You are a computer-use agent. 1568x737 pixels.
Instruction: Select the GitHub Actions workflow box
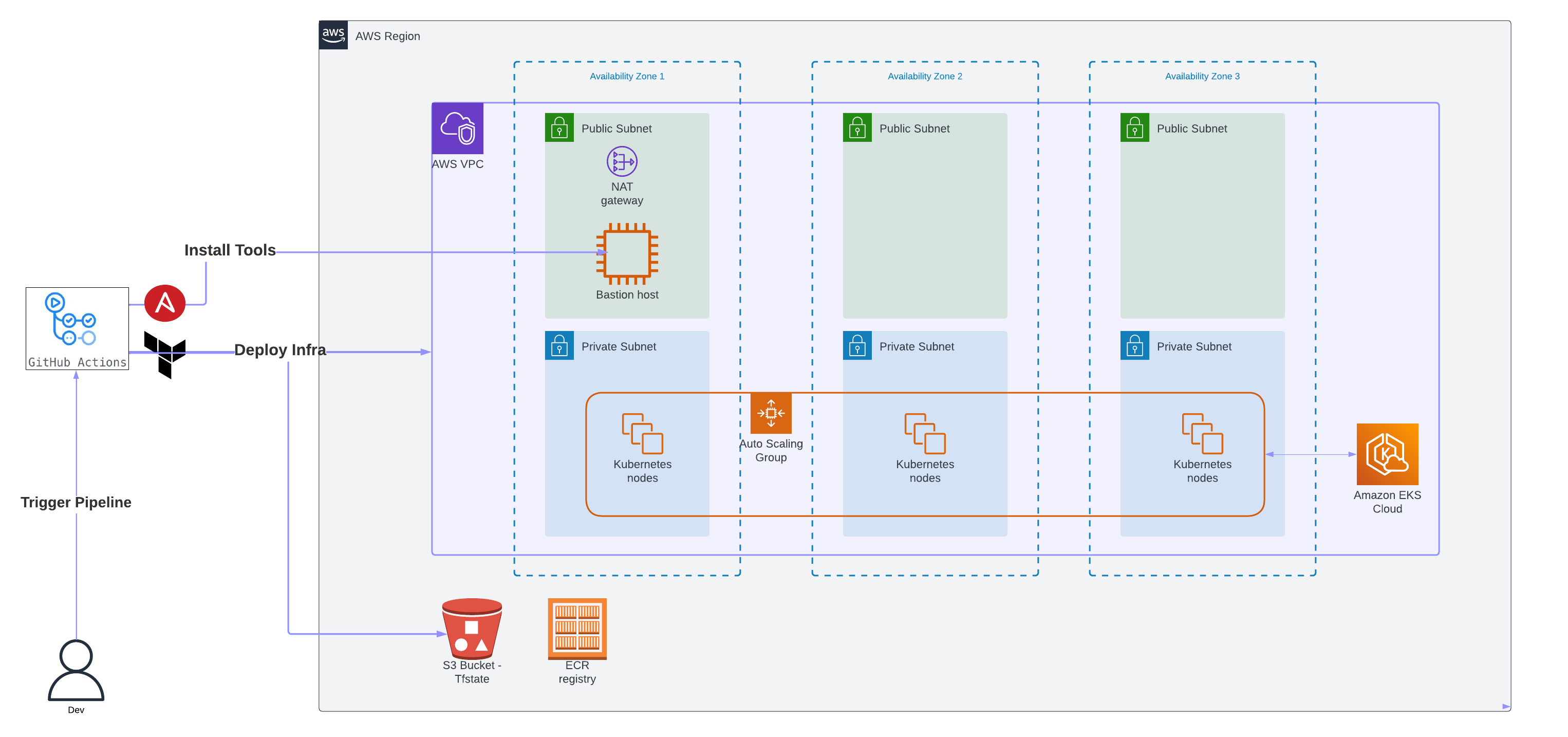(77, 328)
